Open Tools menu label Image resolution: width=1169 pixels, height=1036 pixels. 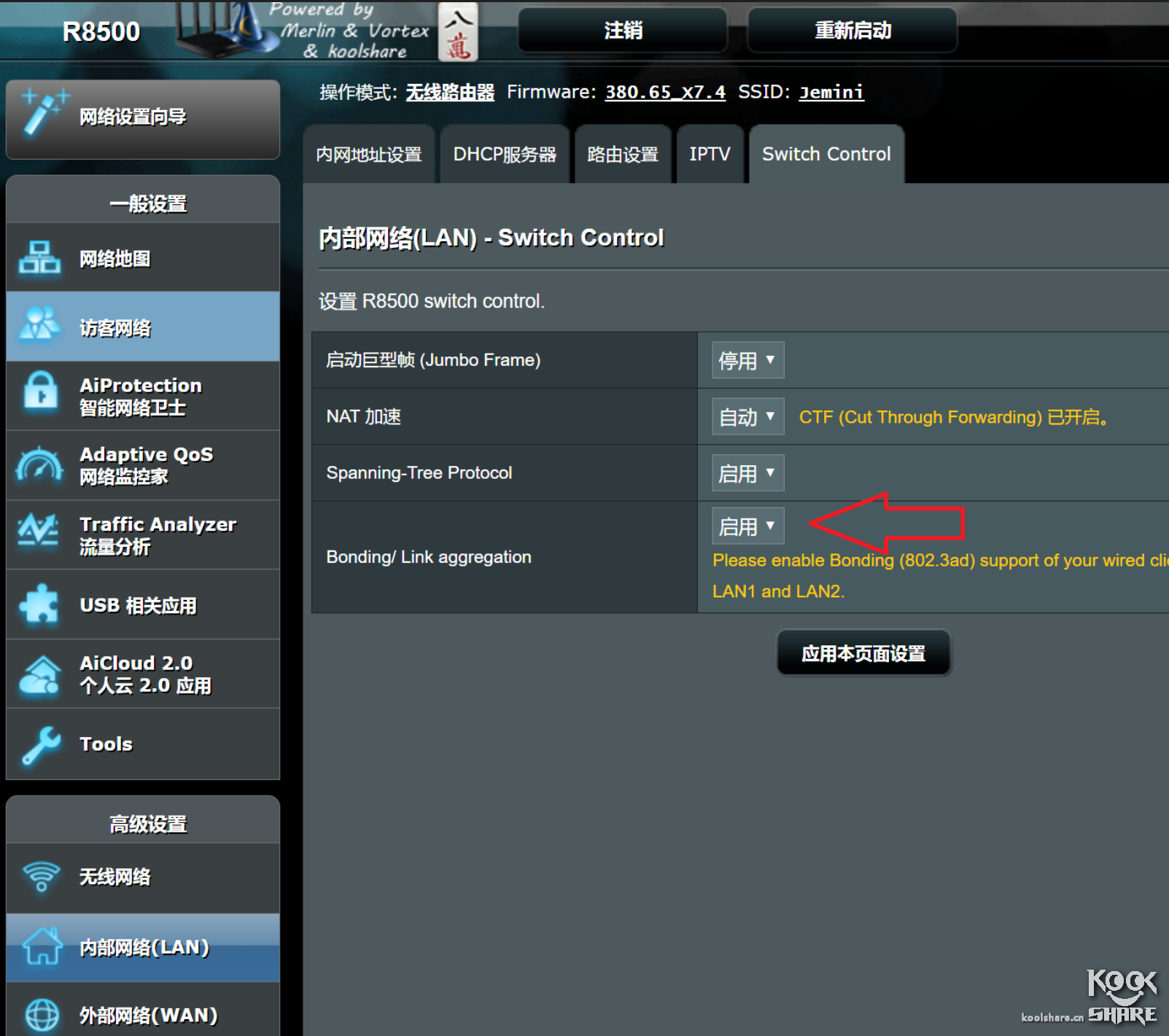(x=106, y=744)
